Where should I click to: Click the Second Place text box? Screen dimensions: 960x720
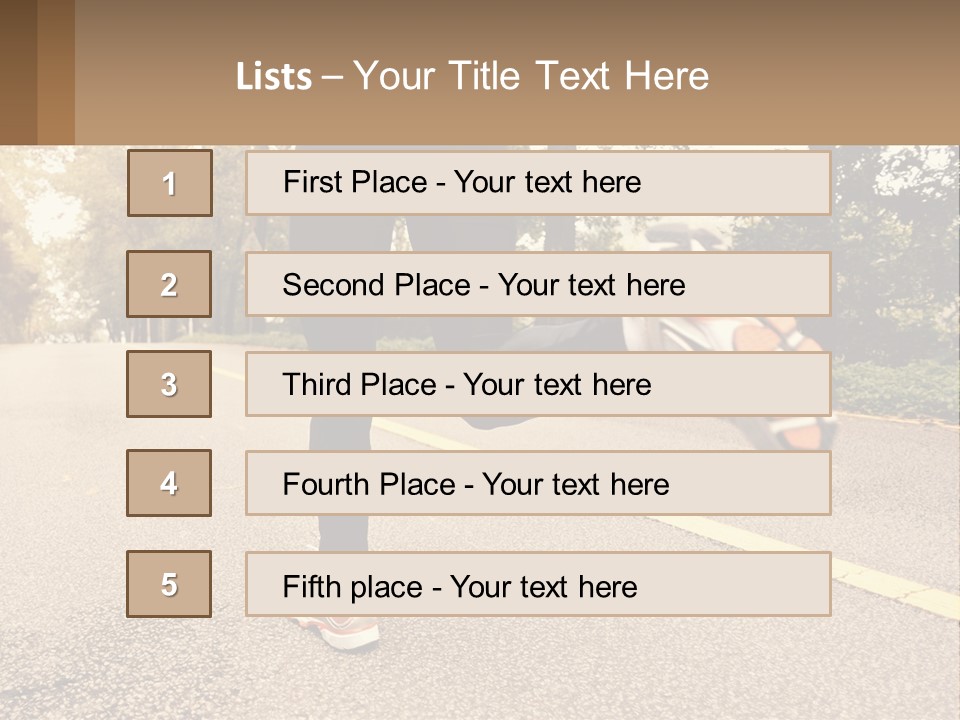tap(538, 284)
